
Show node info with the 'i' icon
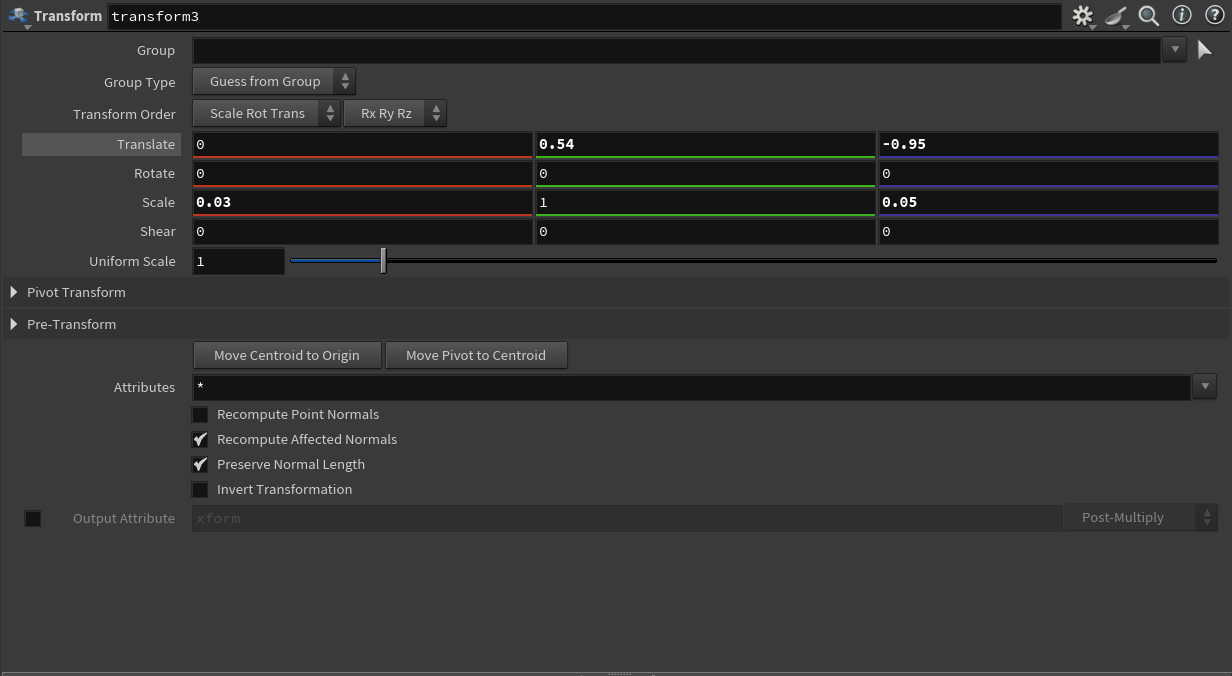click(x=1182, y=15)
